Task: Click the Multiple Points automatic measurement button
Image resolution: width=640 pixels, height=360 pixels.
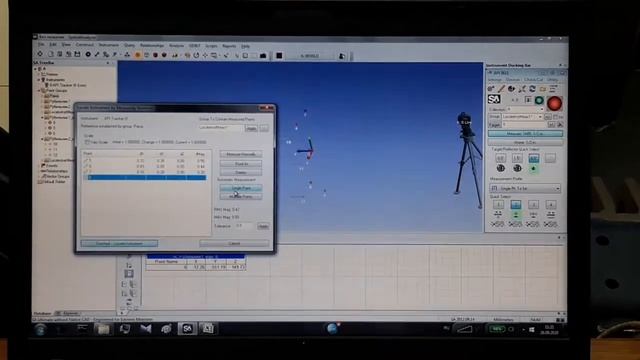Action: [241, 196]
